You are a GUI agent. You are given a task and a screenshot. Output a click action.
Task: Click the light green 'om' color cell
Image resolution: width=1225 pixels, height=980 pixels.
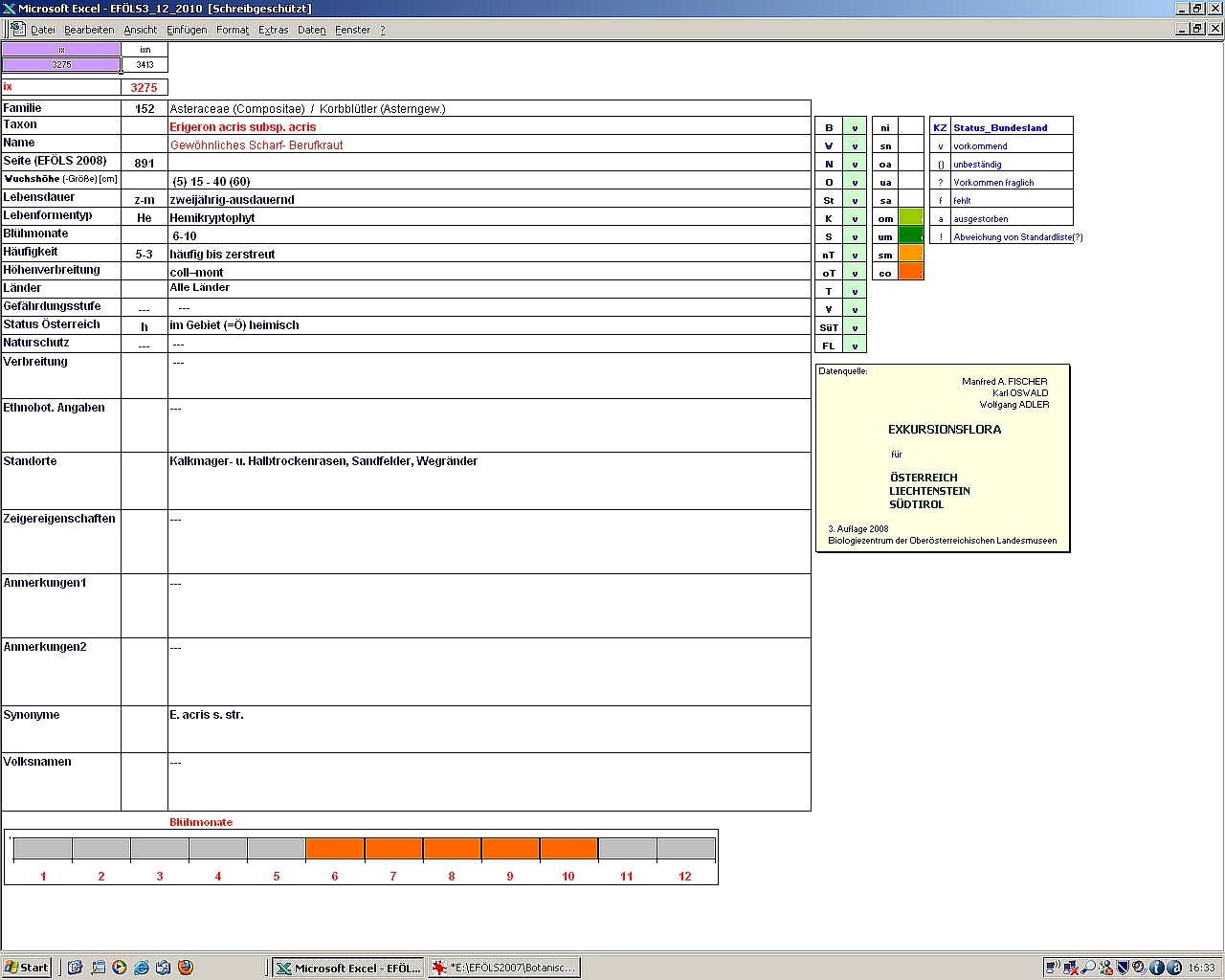tap(911, 218)
